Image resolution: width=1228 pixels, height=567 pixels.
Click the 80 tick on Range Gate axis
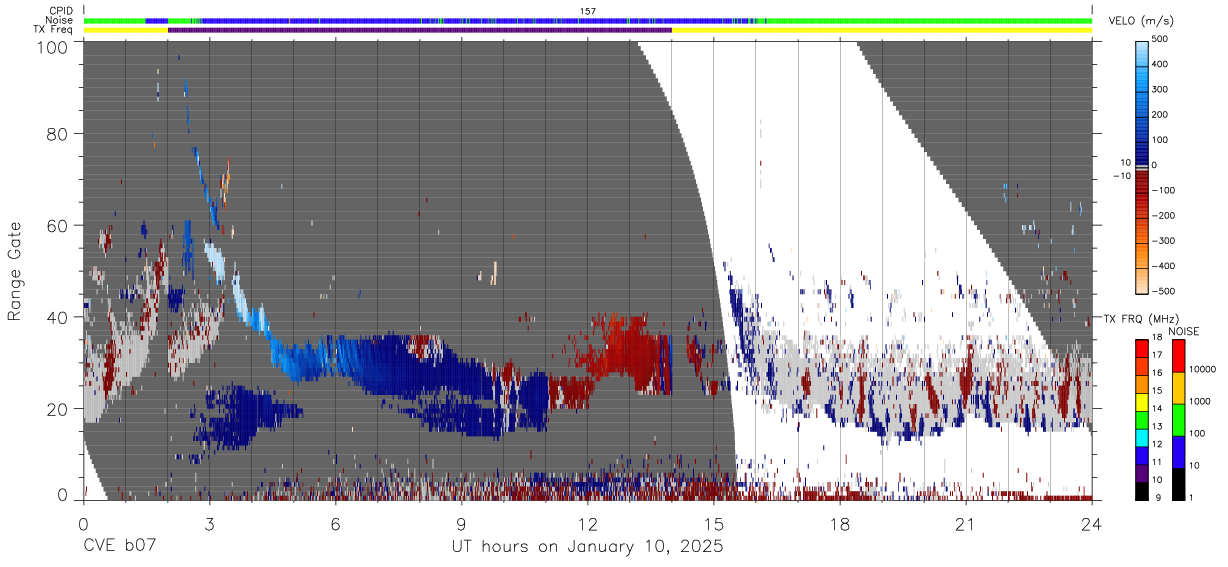pyautogui.click(x=59, y=133)
